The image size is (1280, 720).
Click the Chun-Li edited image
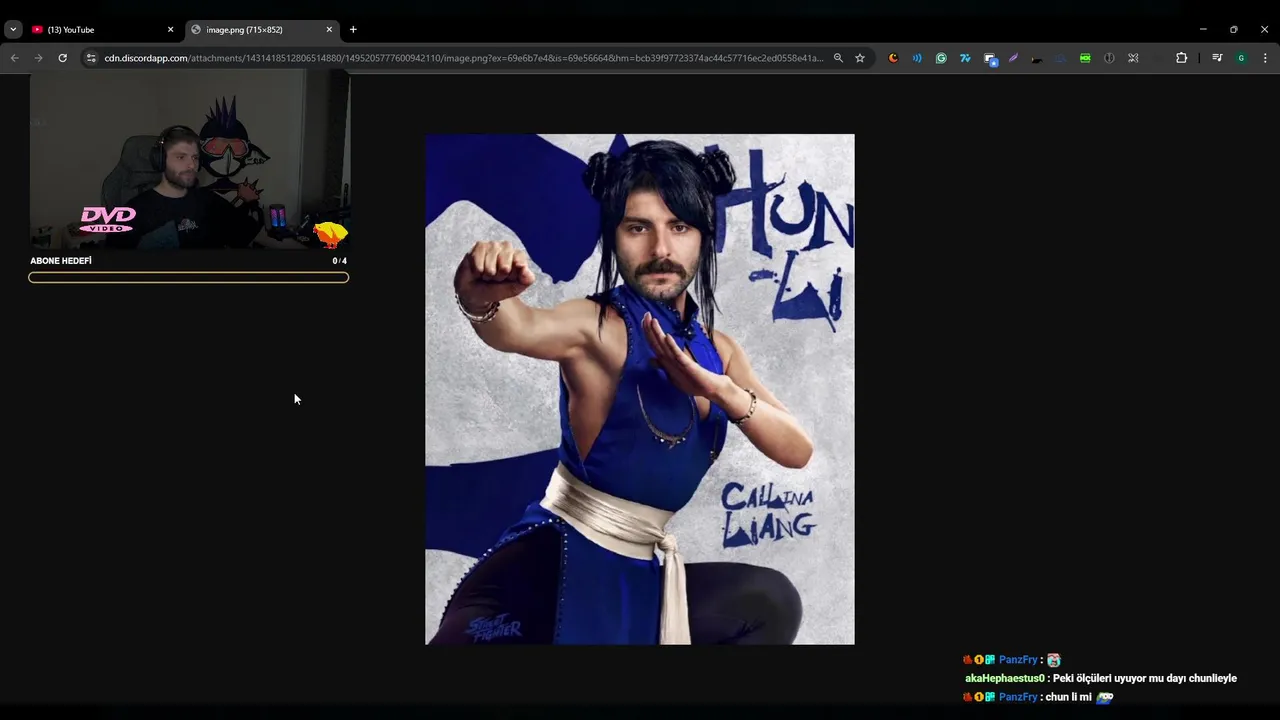pos(640,389)
